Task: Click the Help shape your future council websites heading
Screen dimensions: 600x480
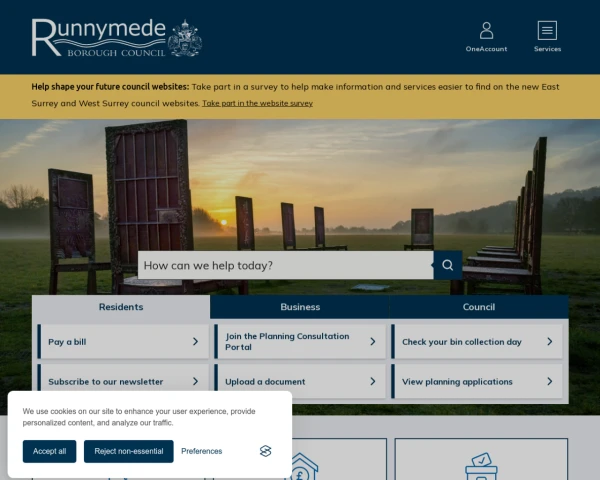Action: pyautogui.click(x=110, y=87)
